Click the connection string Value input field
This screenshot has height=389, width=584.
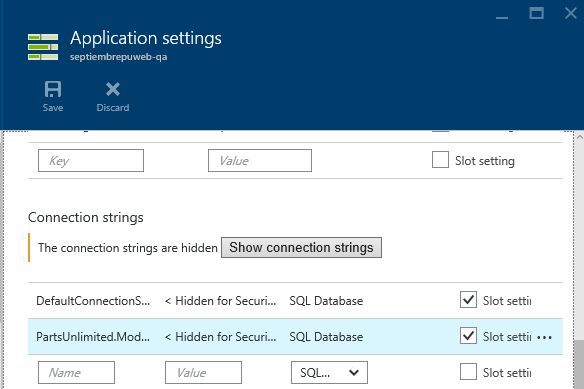coord(203,372)
